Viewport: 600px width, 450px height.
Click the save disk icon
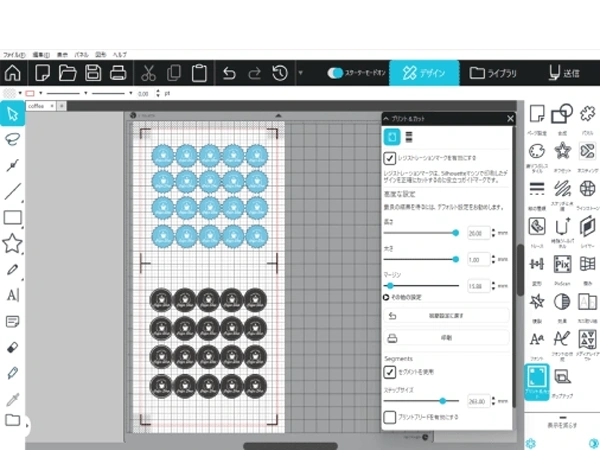[93, 73]
